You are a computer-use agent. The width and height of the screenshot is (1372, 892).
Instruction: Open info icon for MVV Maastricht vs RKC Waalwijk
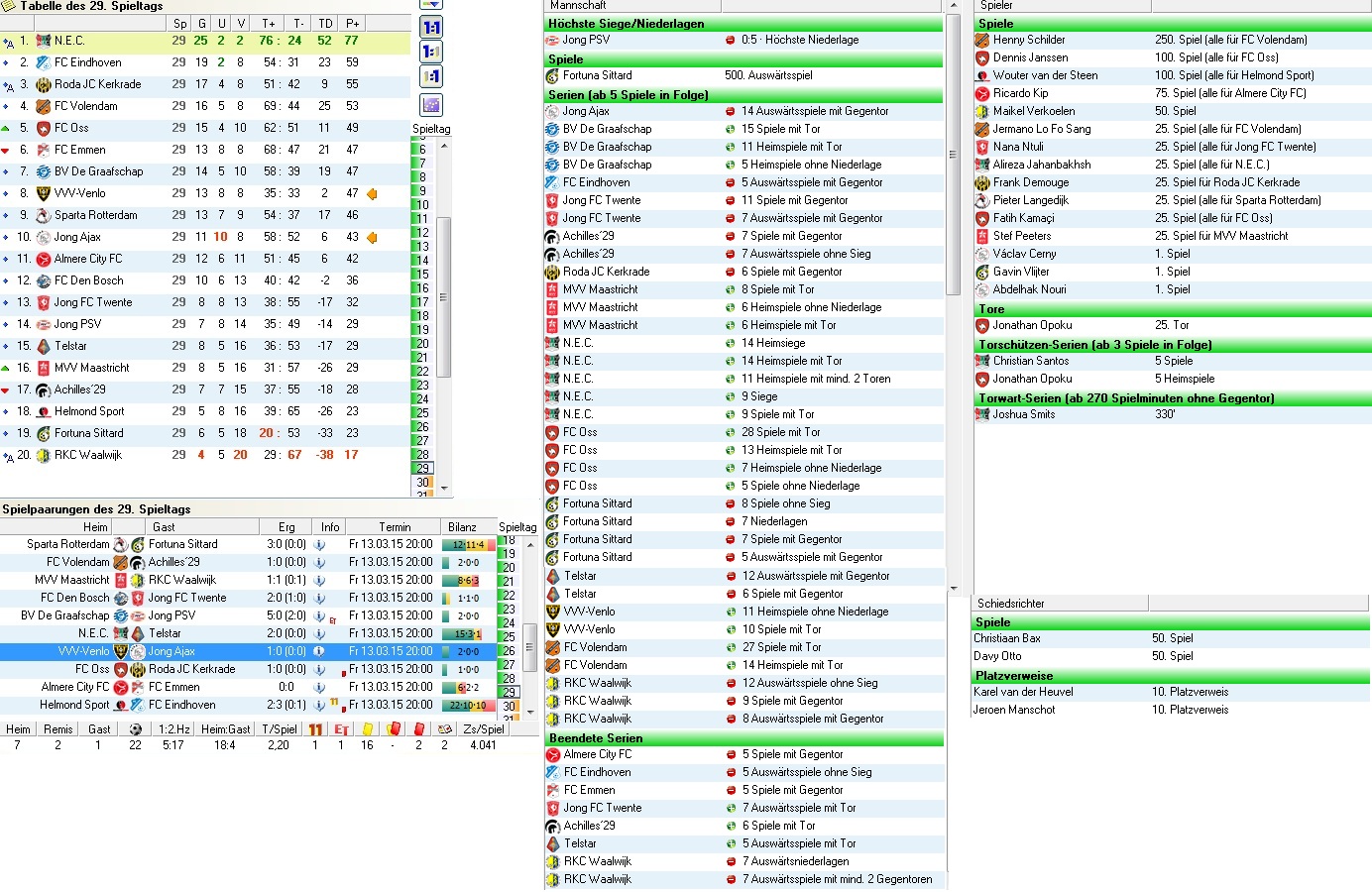point(320,580)
